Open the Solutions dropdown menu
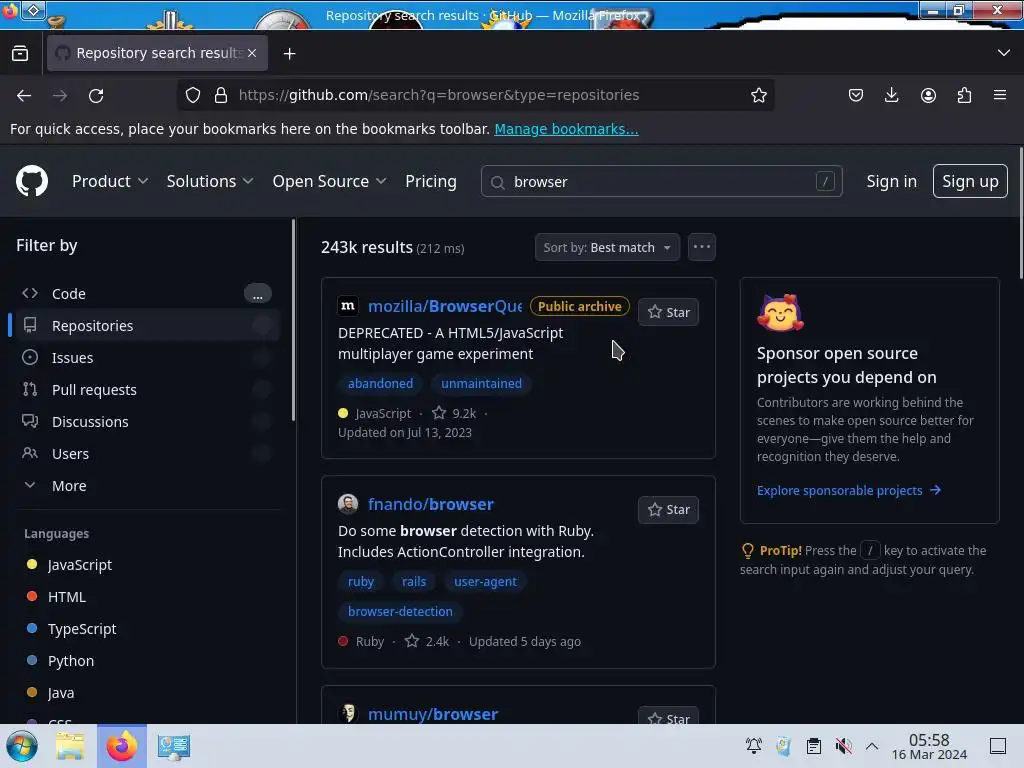Screen dimensions: 1024x768 pos(210,181)
